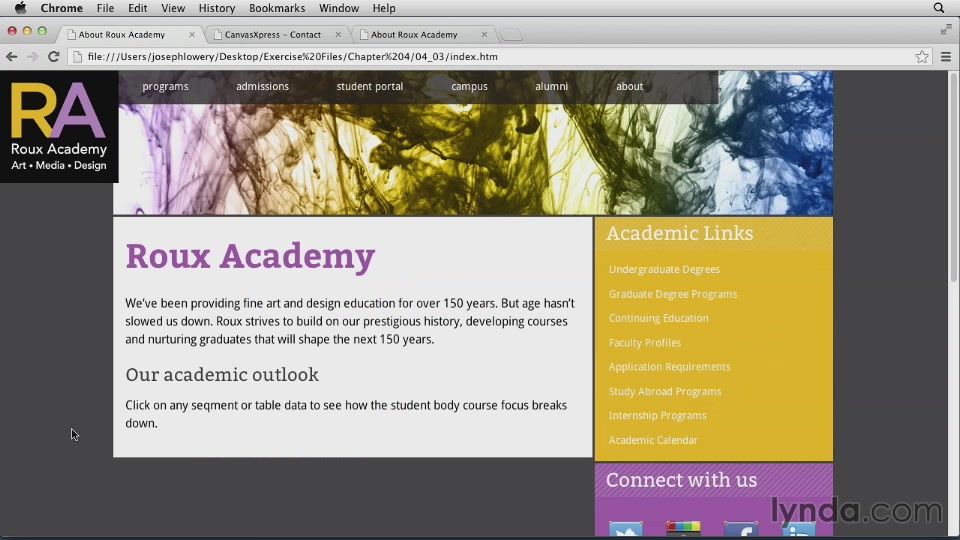Image resolution: width=960 pixels, height=540 pixels.
Task: Open the View menu
Action: coord(173,8)
